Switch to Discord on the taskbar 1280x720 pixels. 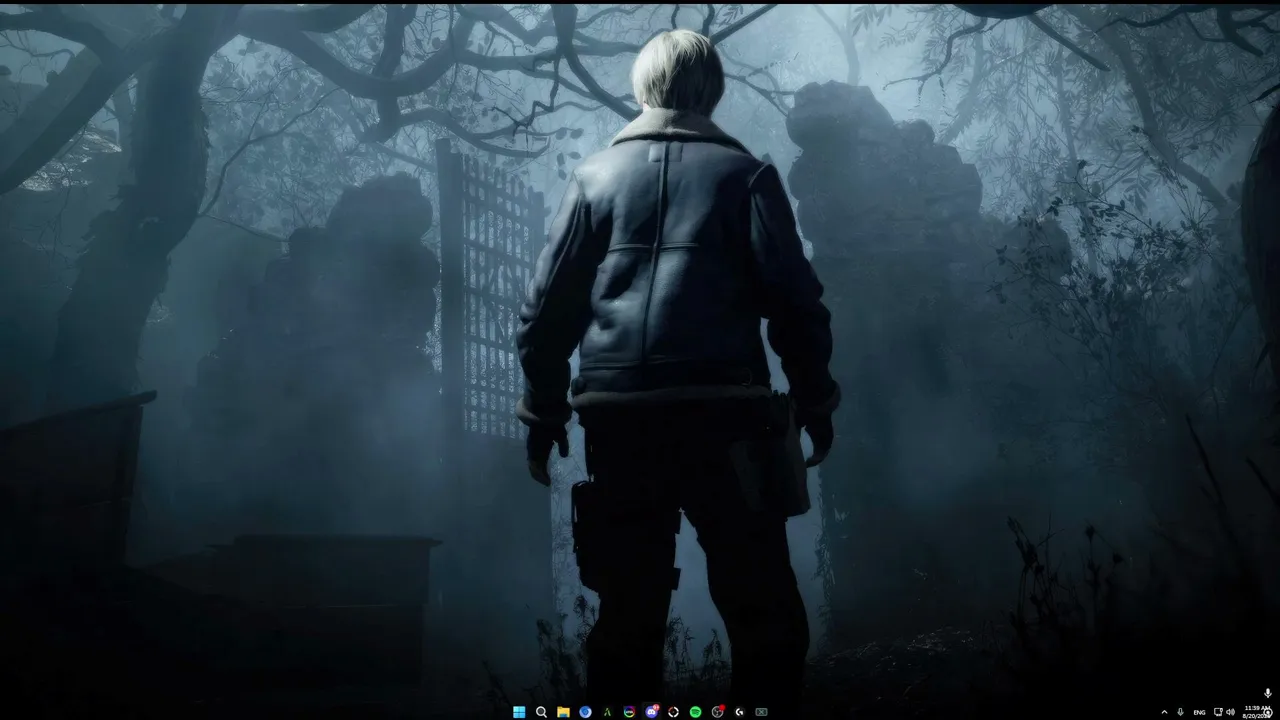coord(652,712)
